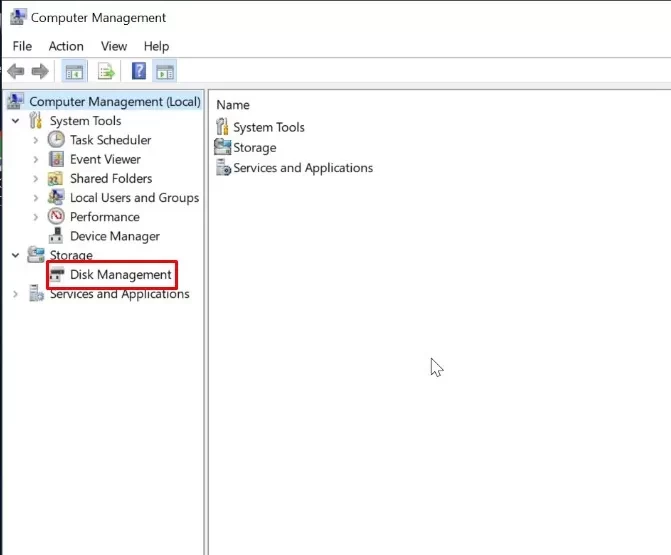Collapse the Storage tree node
The image size is (671, 555).
click(15, 255)
